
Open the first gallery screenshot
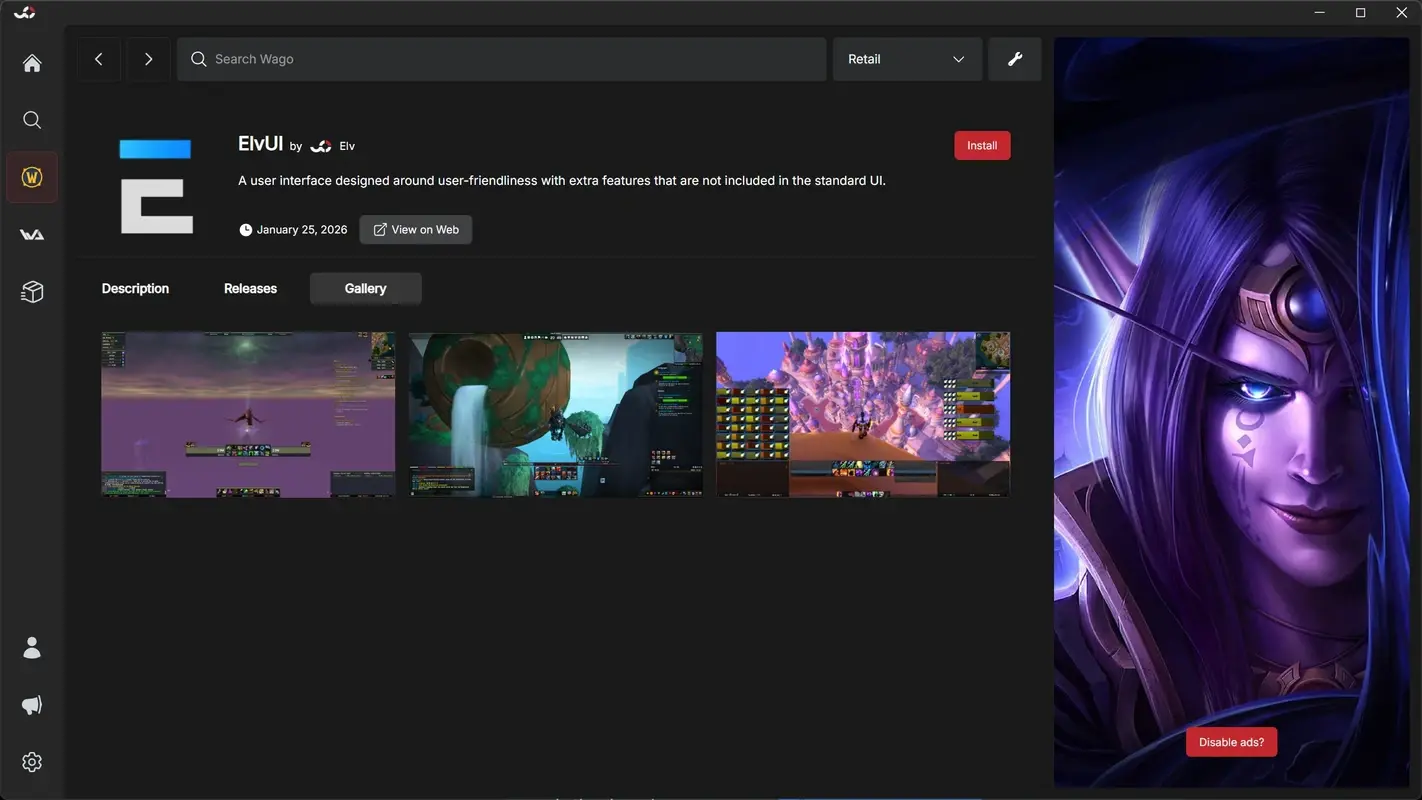(x=247, y=413)
